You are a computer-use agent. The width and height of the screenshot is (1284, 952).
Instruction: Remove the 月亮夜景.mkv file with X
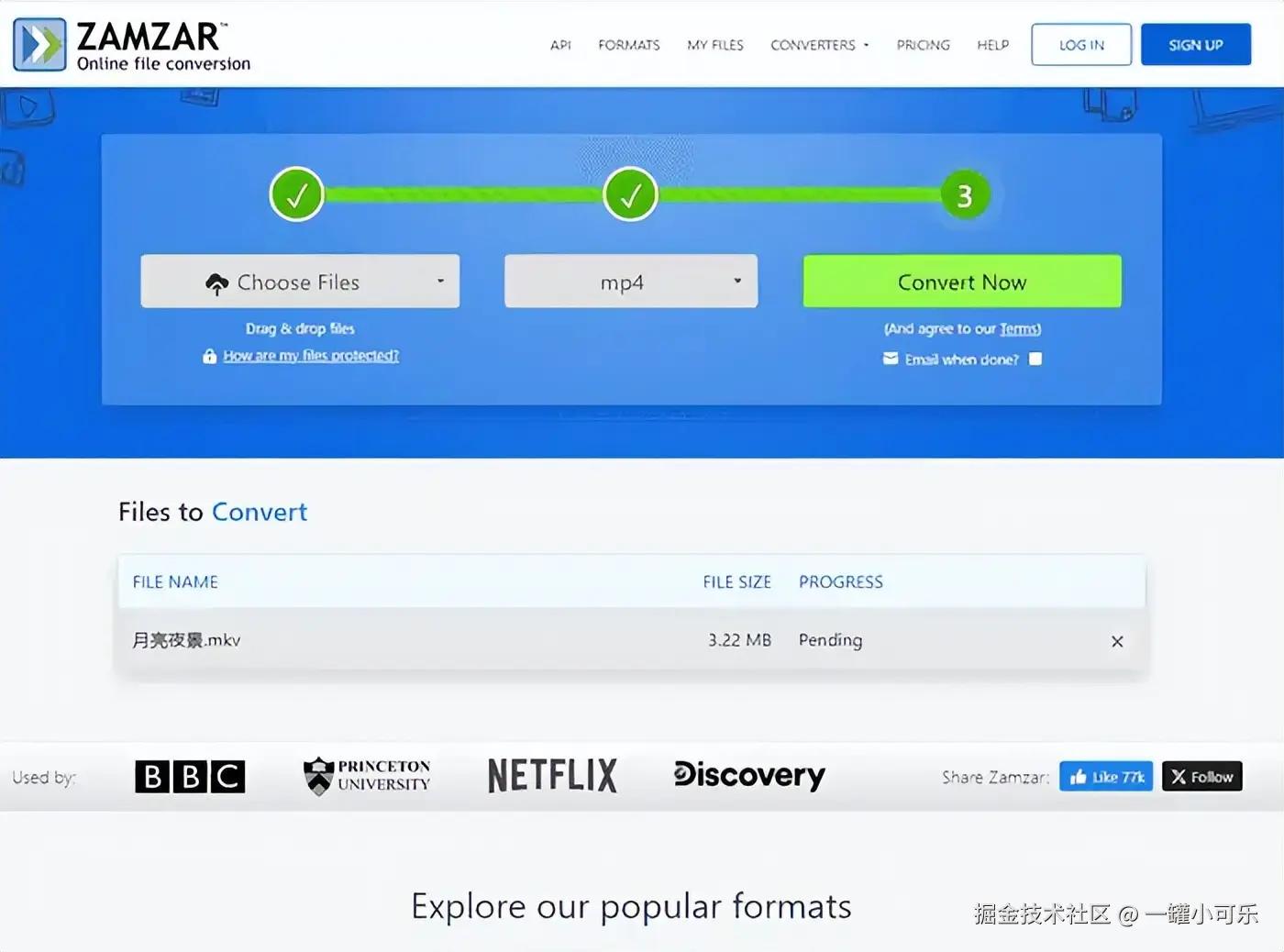1117,641
